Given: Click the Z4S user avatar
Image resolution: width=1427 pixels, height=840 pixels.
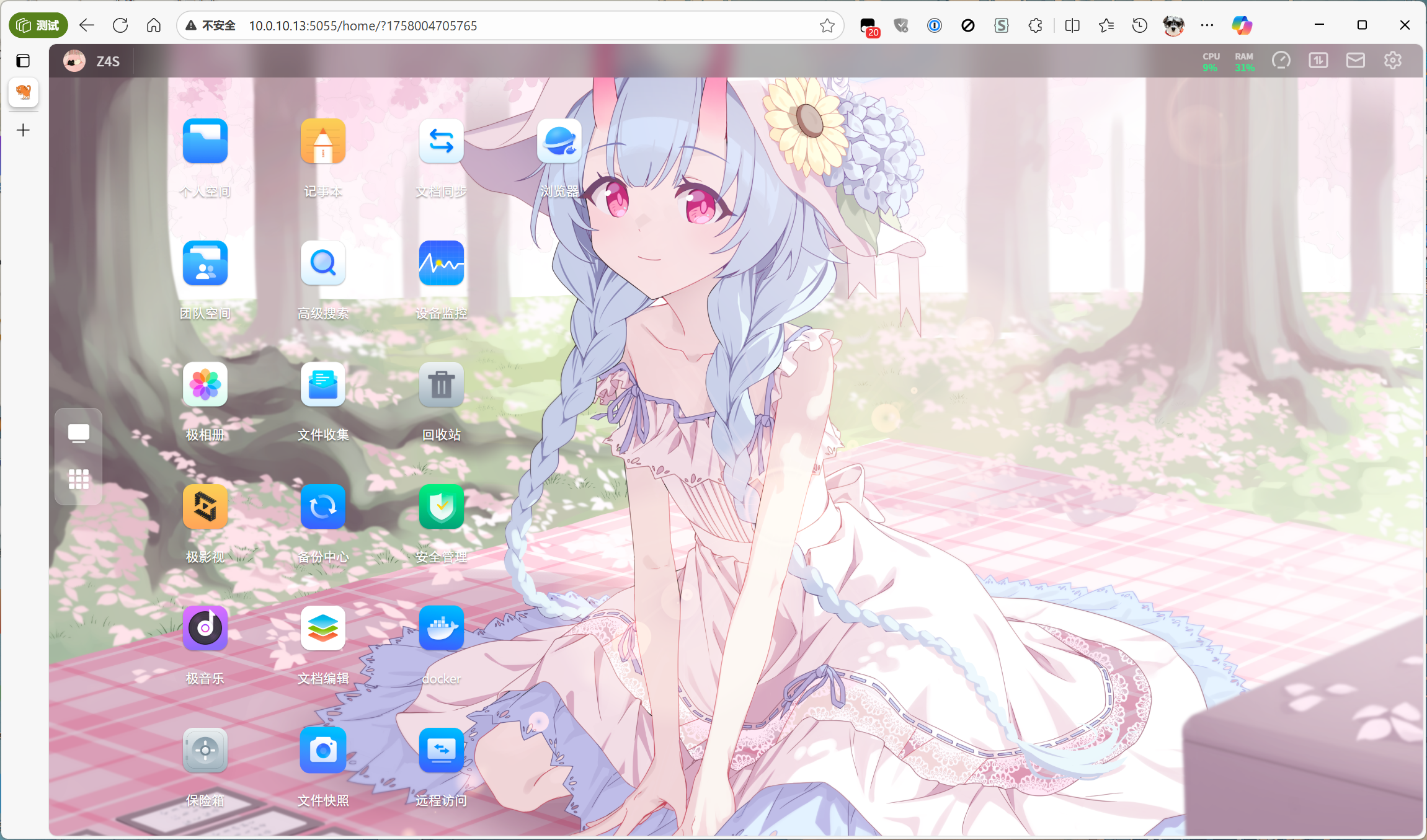Looking at the screenshot, I should point(74,60).
